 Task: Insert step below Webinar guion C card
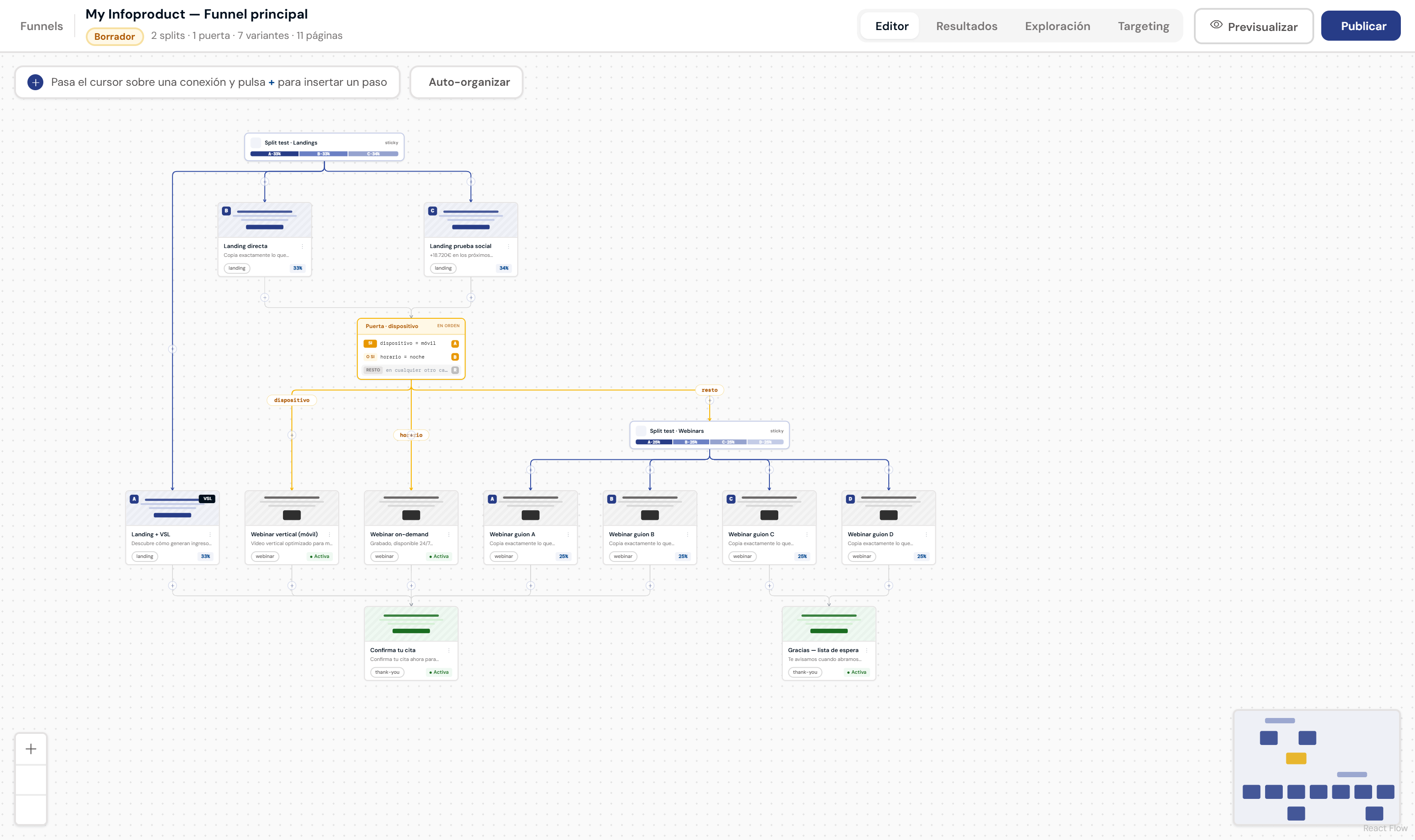[x=769, y=585]
